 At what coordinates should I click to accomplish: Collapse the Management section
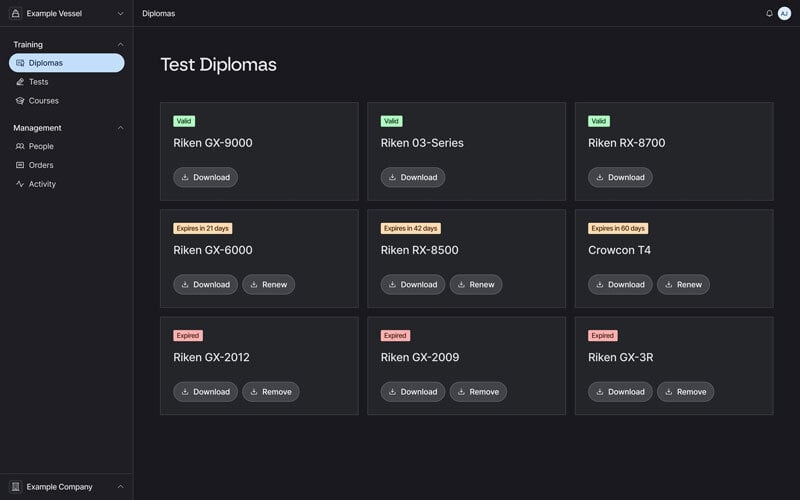point(120,128)
